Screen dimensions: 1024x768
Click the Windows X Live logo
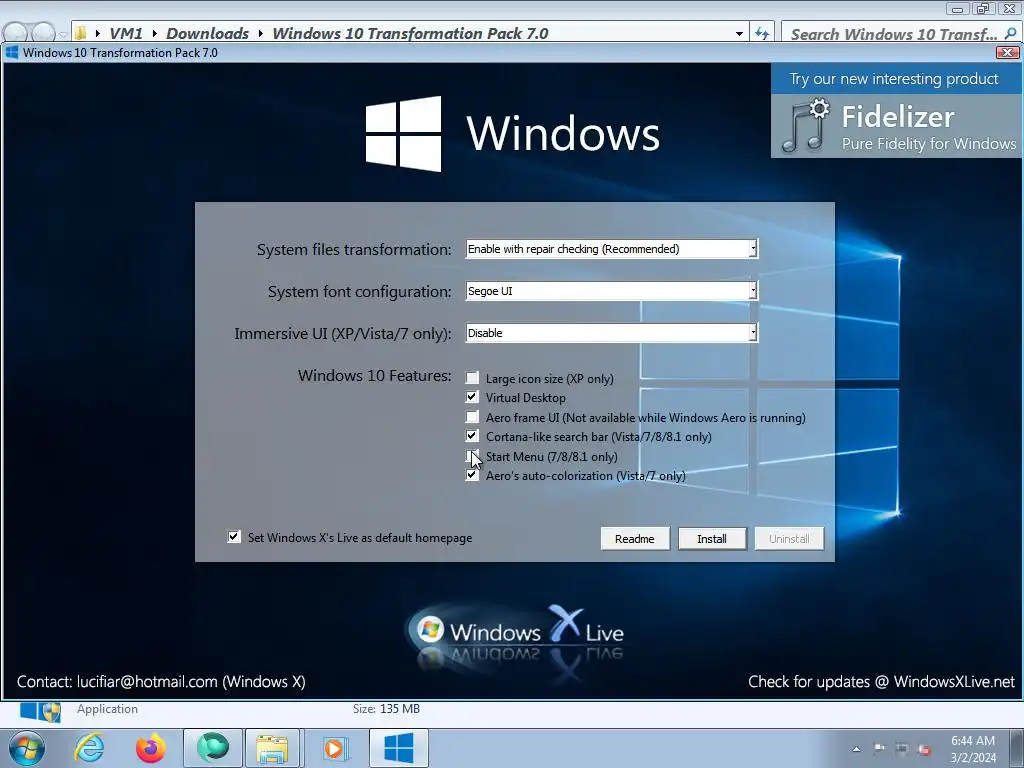click(x=516, y=633)
